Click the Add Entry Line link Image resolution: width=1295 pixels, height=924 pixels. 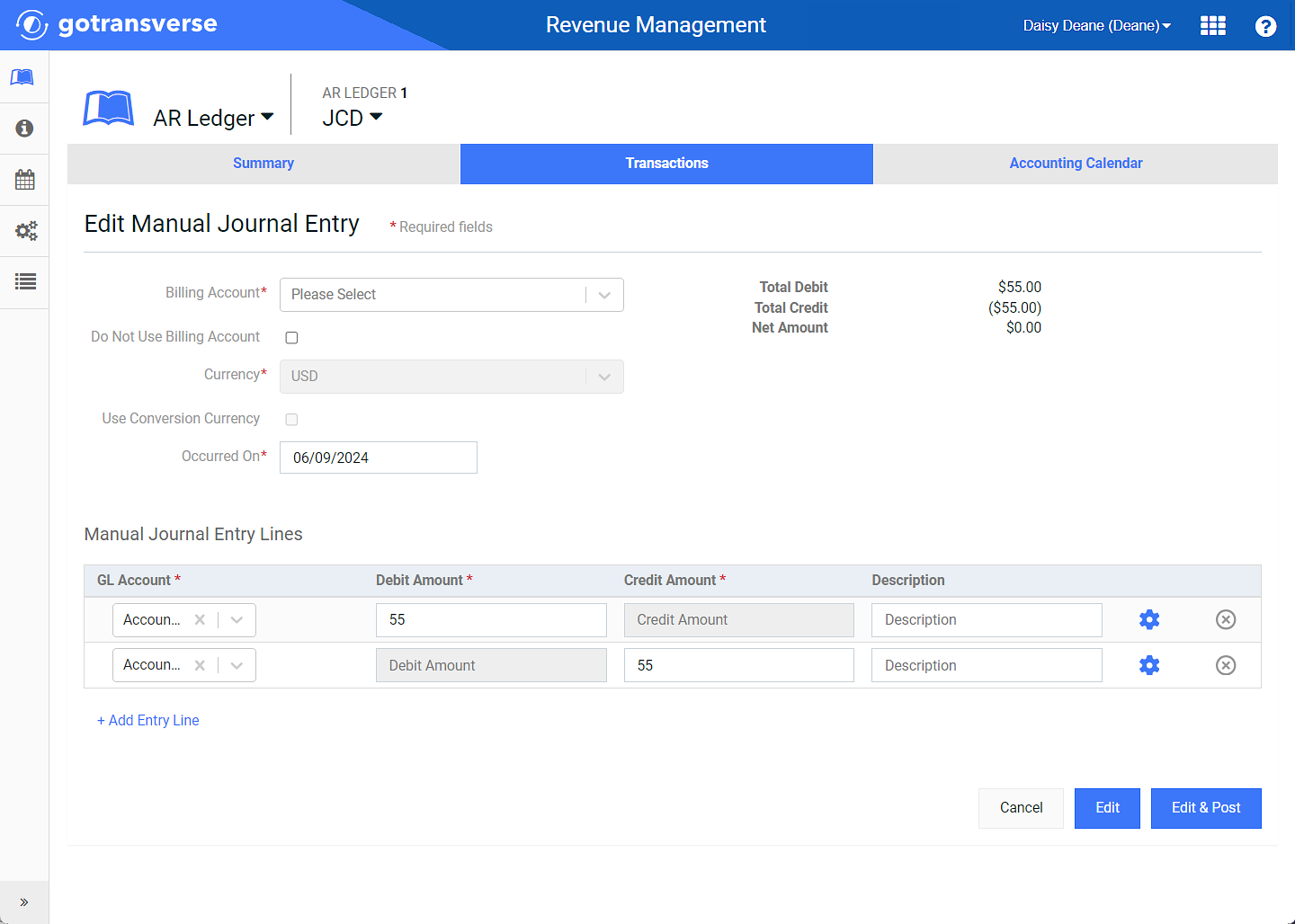coord(148,721)
